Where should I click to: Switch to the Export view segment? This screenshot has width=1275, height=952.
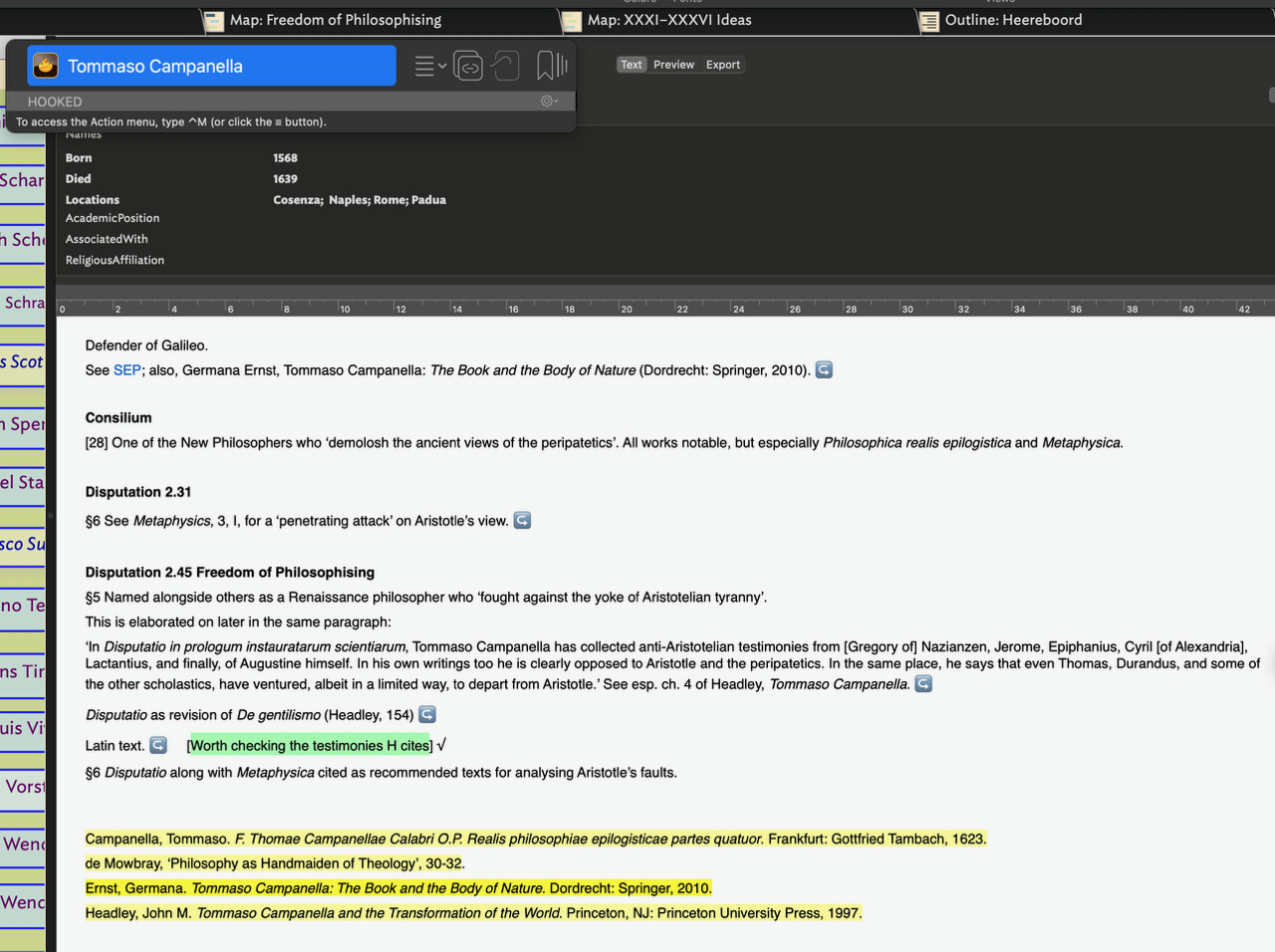(723, 65)
